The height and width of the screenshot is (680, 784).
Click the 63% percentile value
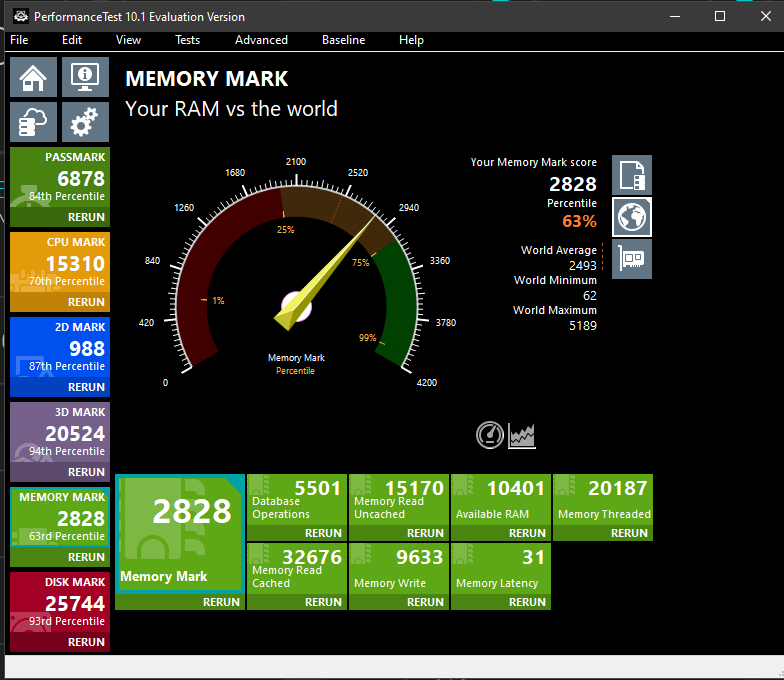[579, 221]
